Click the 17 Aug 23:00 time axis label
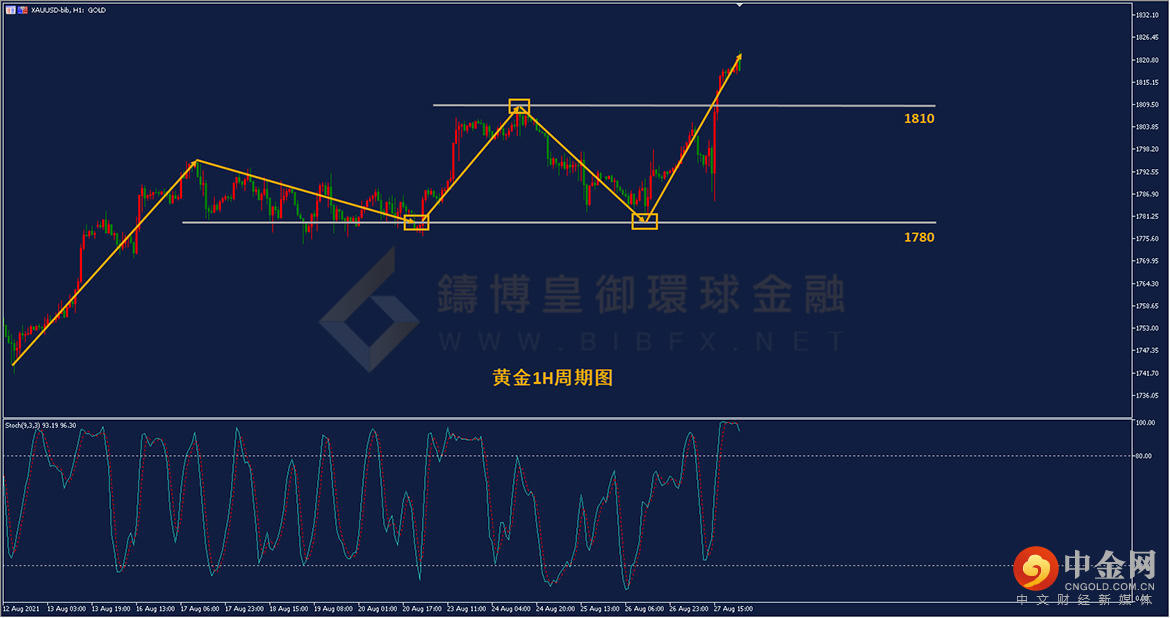The image size is (1170, 618). point(244,609)
